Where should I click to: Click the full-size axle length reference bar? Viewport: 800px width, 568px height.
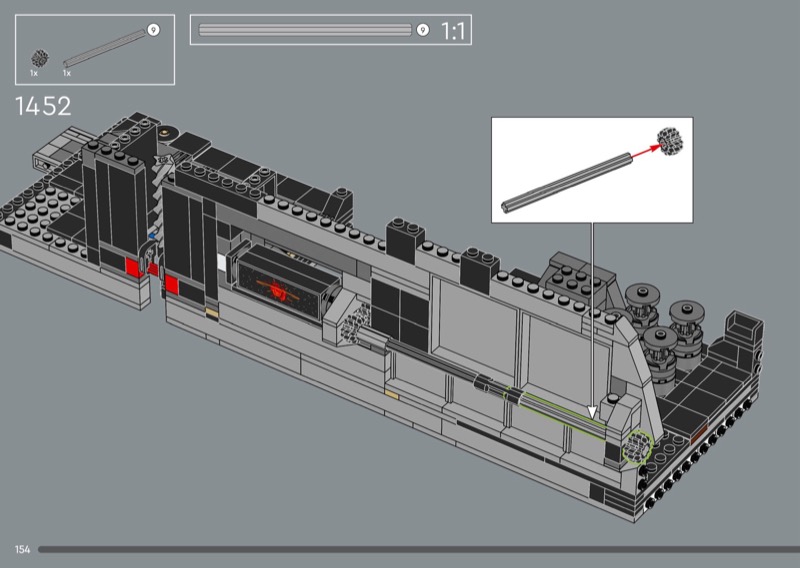click(x=305, y=30)
